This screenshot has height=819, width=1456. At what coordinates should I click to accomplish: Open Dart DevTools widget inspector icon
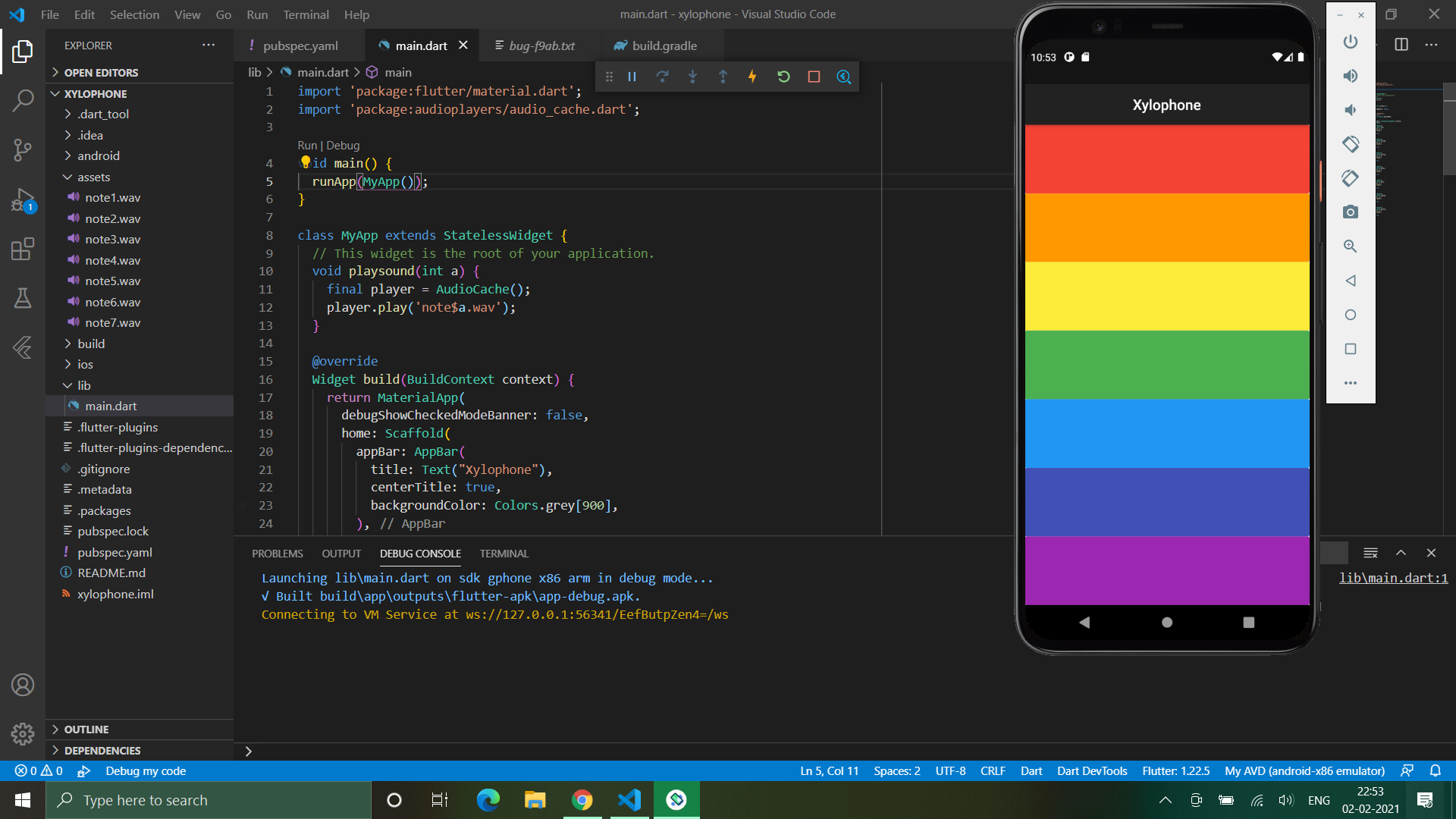pyautogui.click(x=843, y=77)
